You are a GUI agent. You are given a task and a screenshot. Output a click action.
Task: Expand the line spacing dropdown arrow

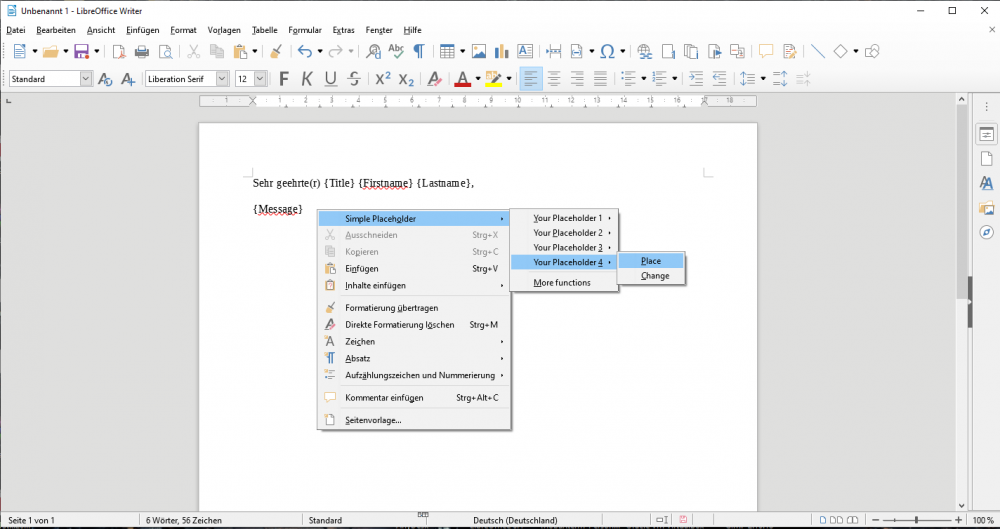click(x=763, y=79)
